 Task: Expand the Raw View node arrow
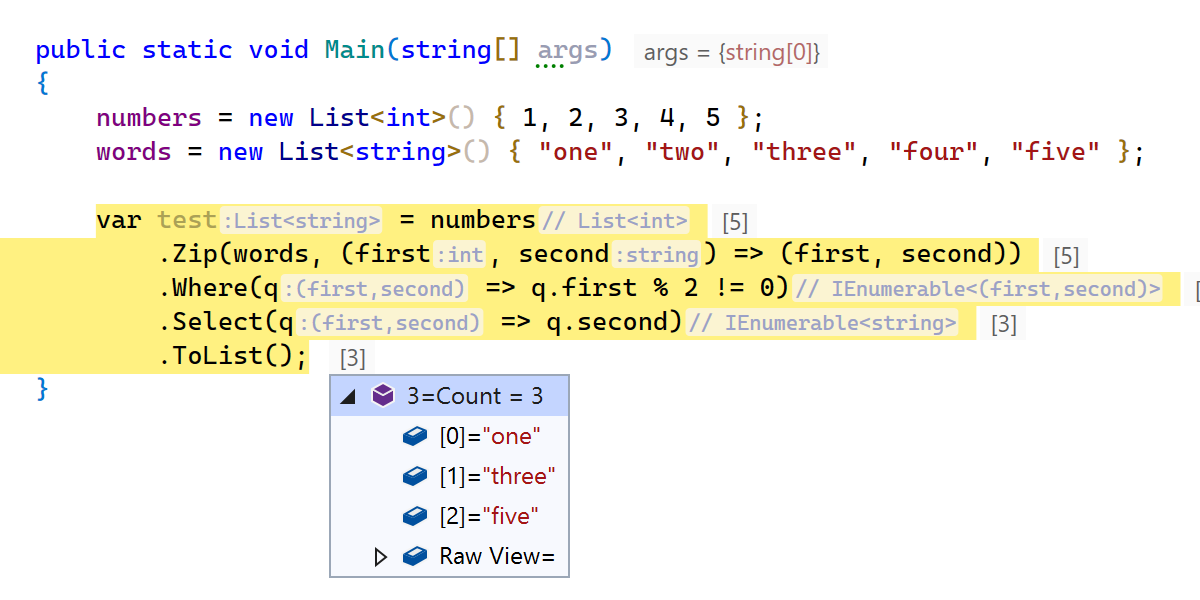[380, 557]
